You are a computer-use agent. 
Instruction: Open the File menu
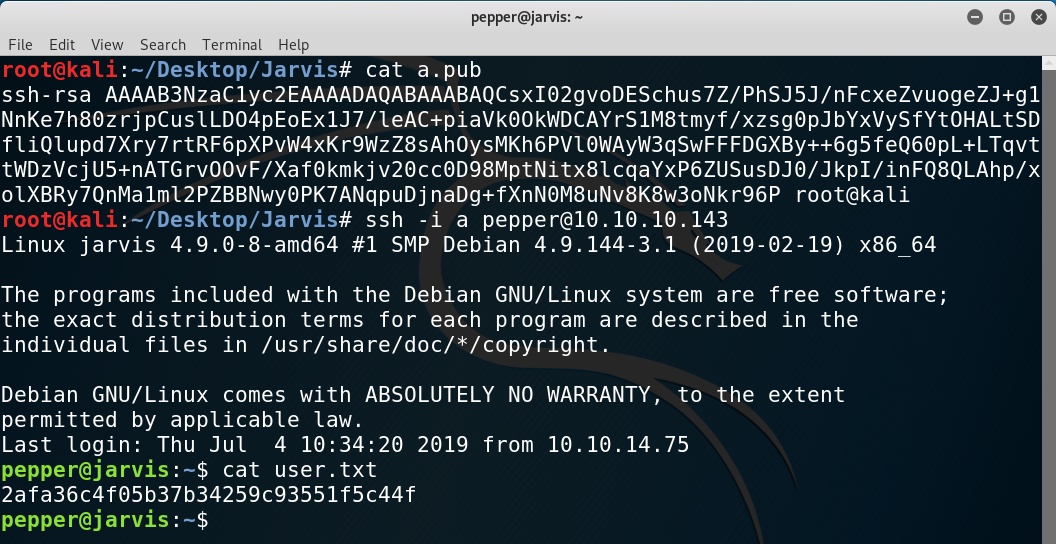pyautogui.click(x=20, y=45)
